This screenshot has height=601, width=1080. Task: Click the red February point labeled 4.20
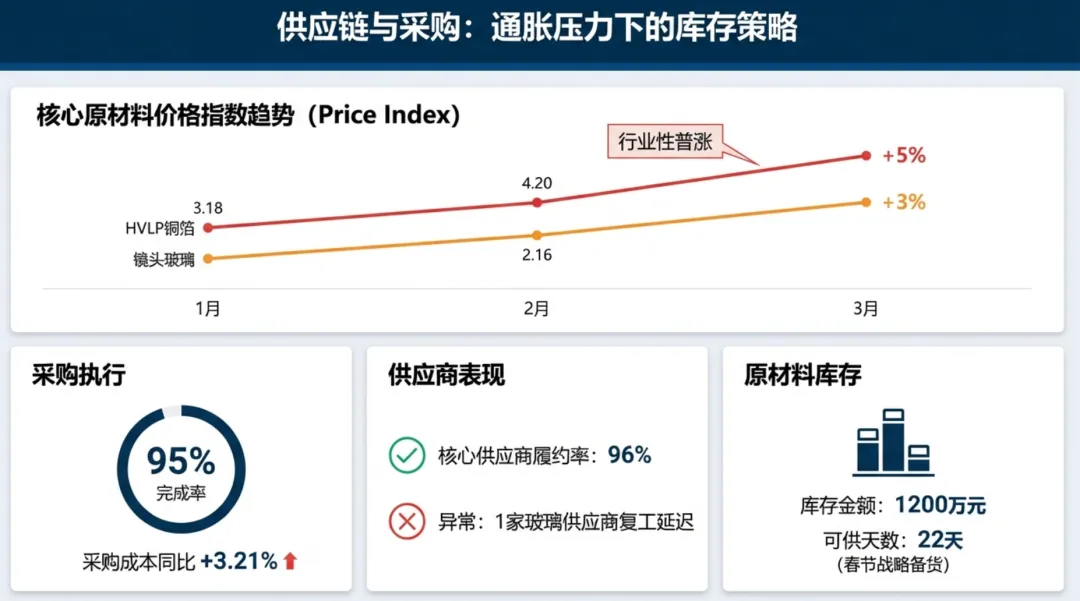(537, 202)
